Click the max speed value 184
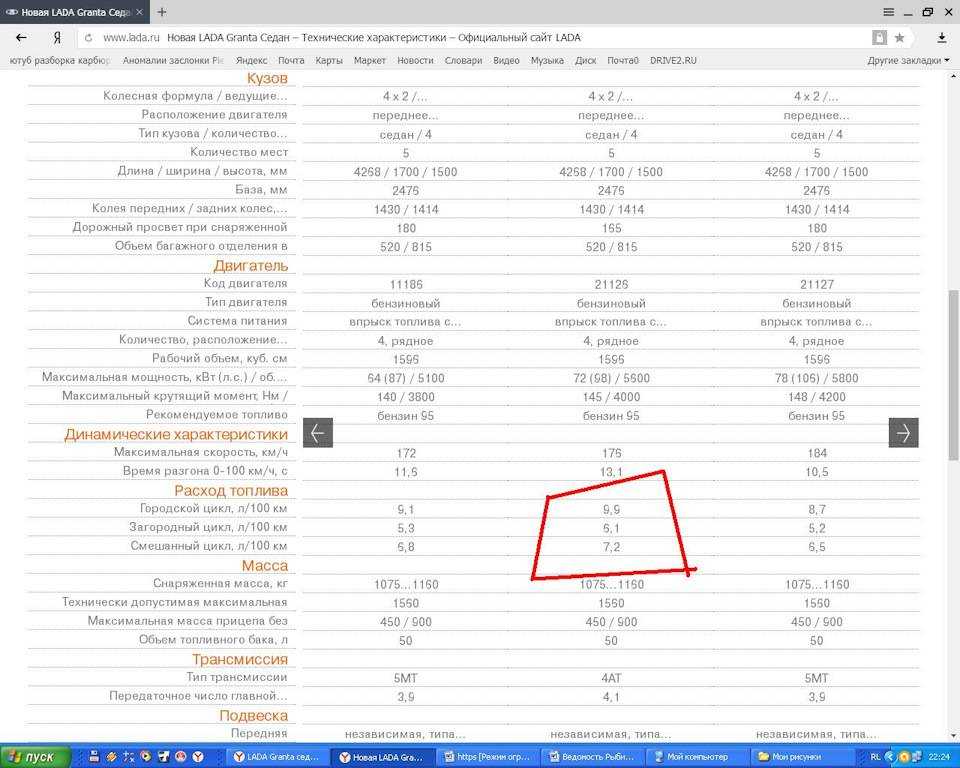Screen dimensions: 960x768 coord(817,453)
